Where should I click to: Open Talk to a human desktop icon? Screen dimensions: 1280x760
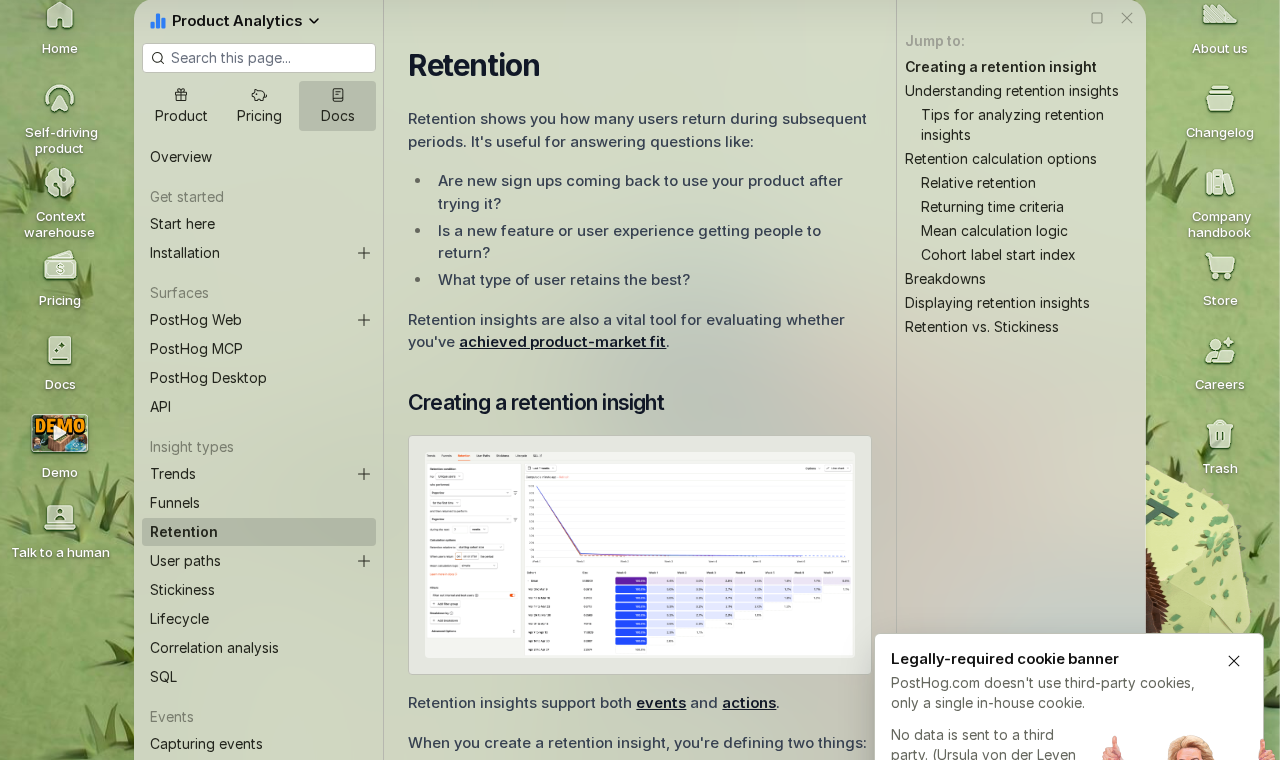click(60, 530)
